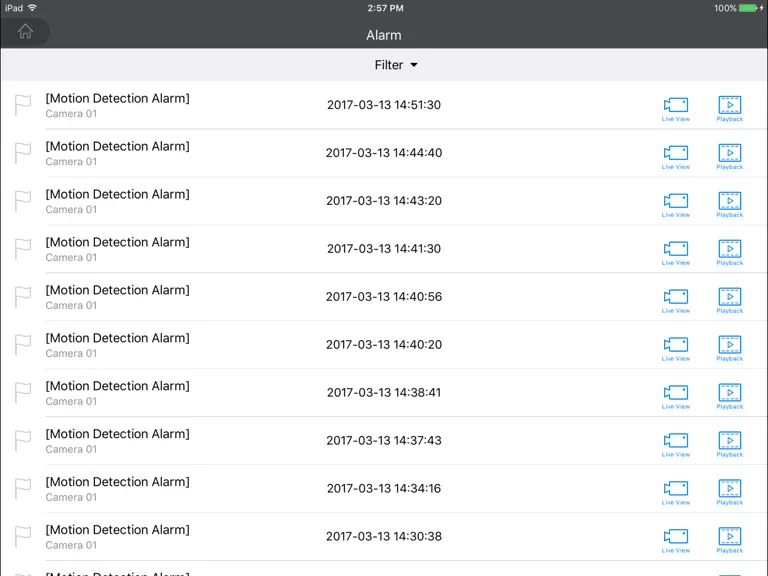Start Playback of the 14:43:20 alarm
This screenshot has height=576, width=768.
tap(729, 205)
